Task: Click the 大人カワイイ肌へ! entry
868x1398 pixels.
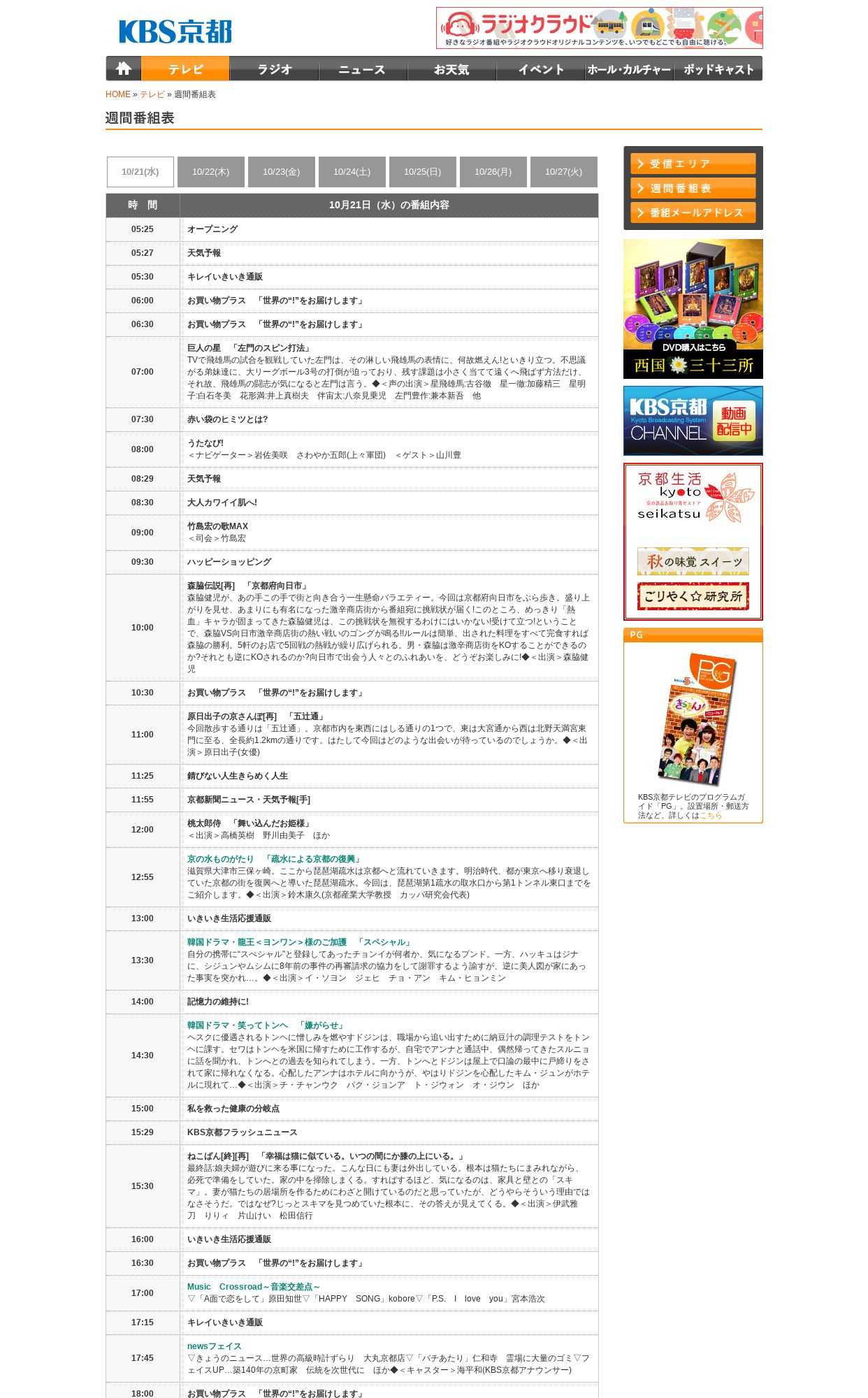Action: coord(222,503)
